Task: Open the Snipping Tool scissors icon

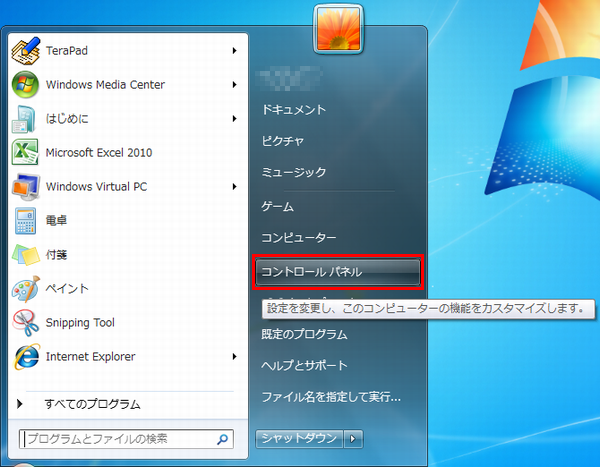Action: click(x=26, y=322)
